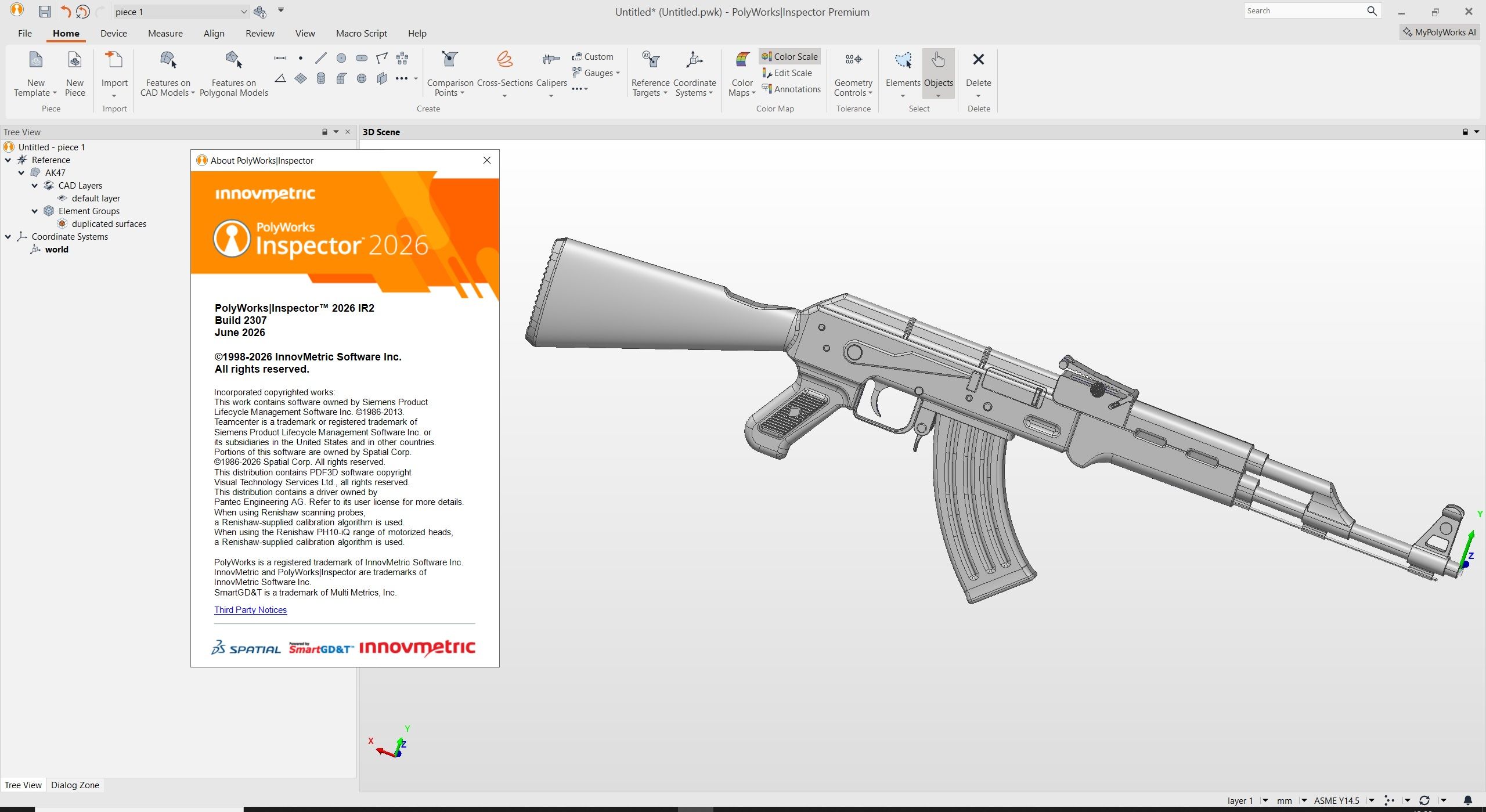Select the polyline feature tool

tap(382, 58)
